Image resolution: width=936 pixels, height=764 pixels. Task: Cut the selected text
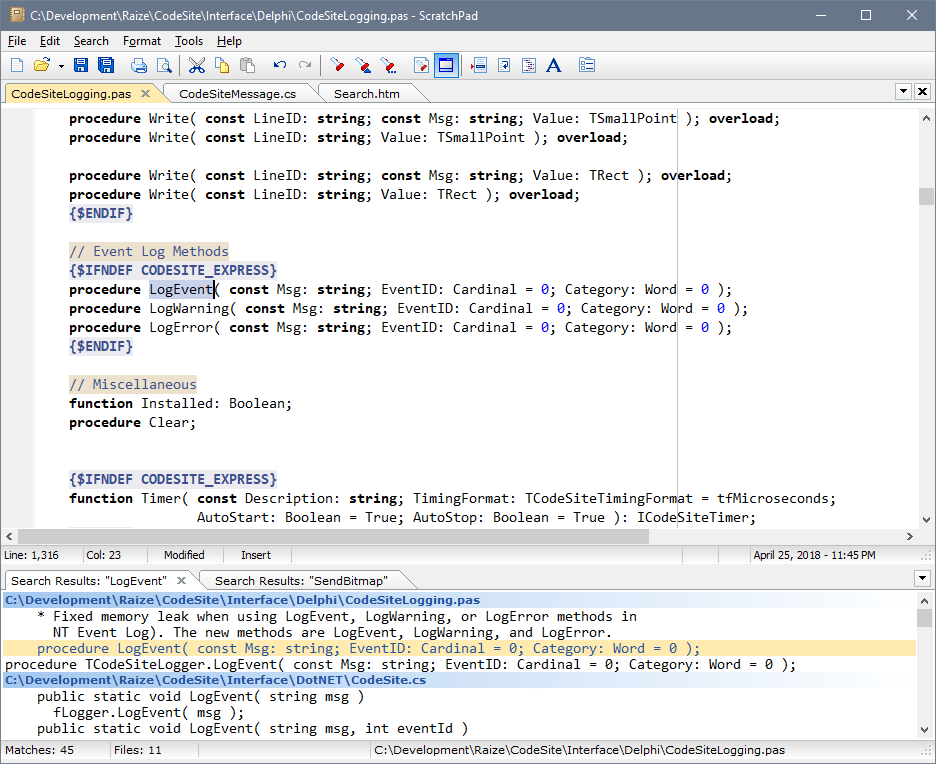point(196,65)
